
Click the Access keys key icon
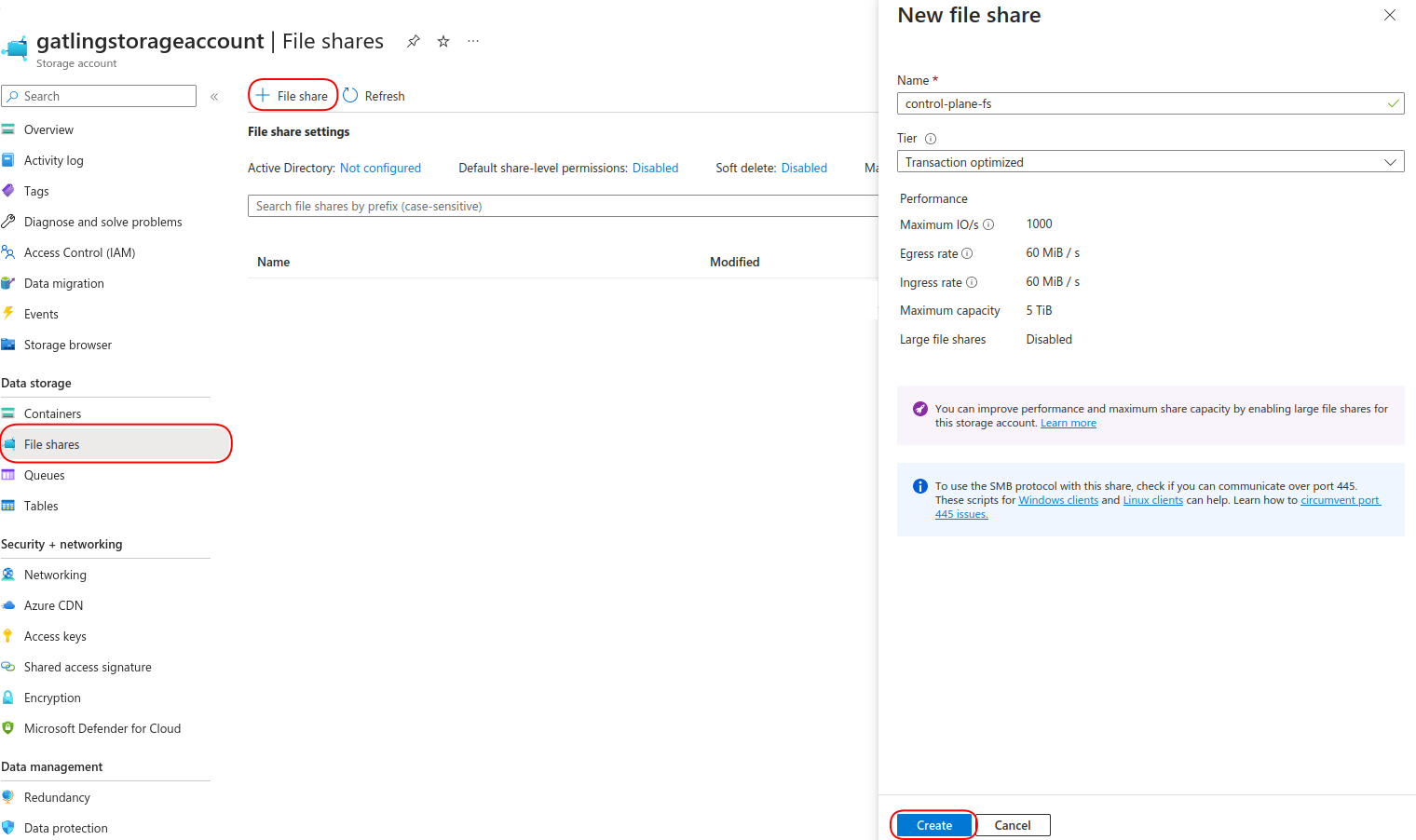(x=8, y=636)
